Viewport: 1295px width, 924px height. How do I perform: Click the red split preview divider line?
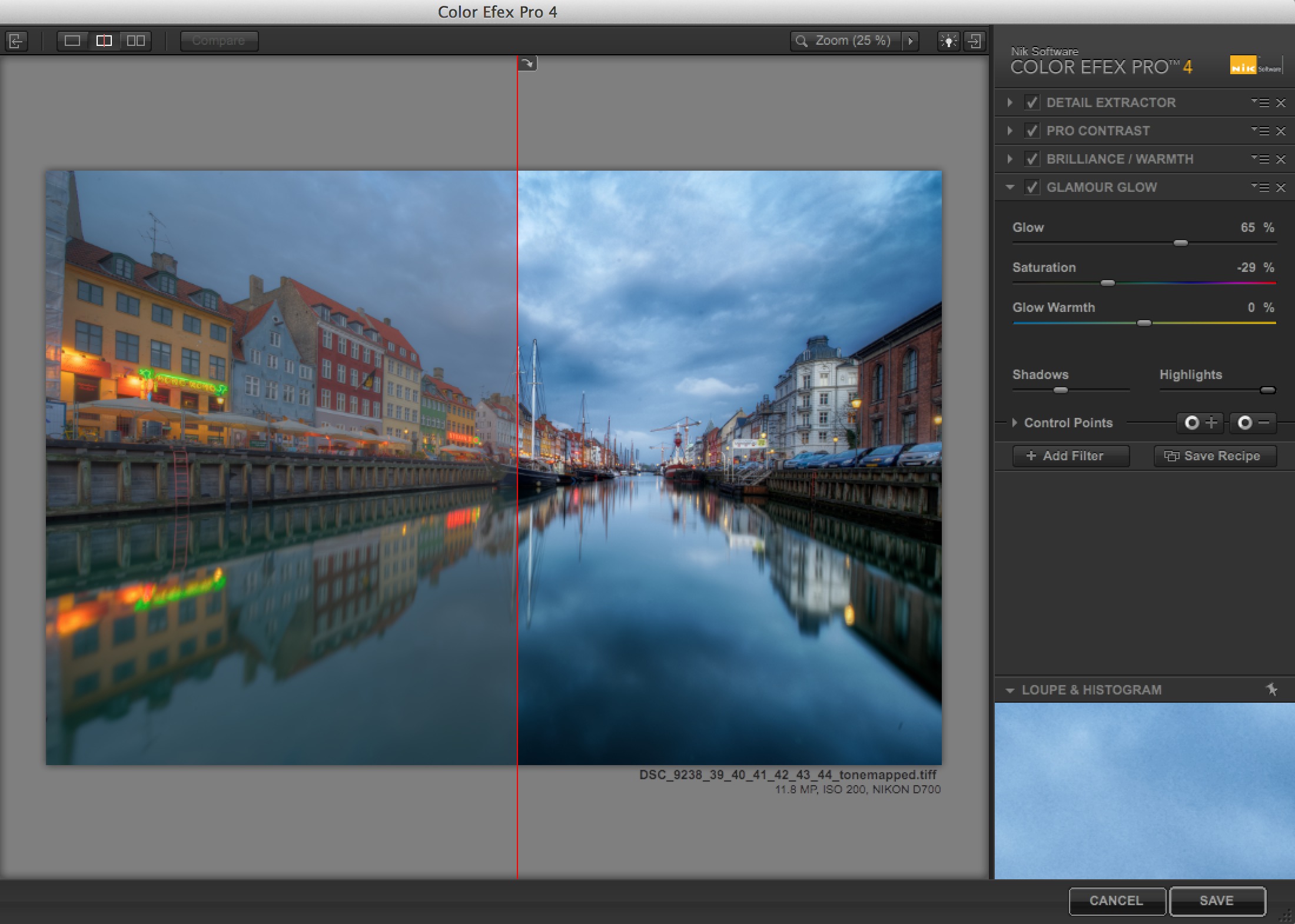coord(517,468)
